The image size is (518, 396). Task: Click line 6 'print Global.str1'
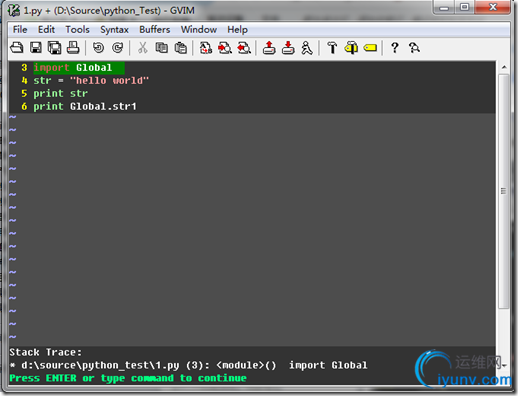coord(85,107)
